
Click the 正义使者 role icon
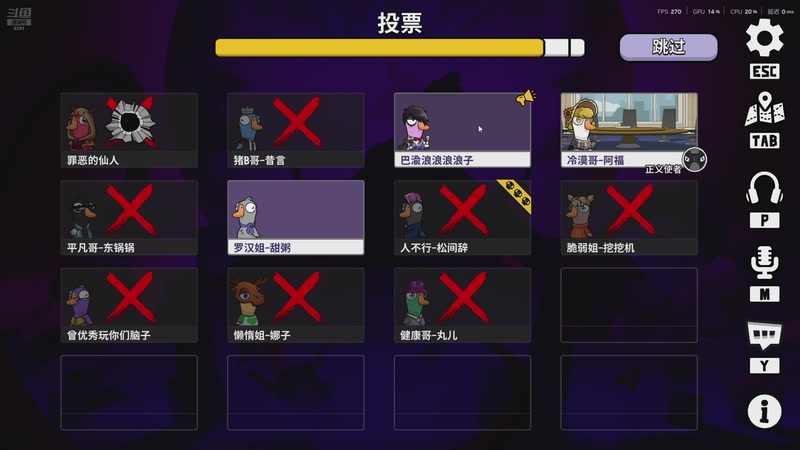pyautogui.click(x=694, y=160)
